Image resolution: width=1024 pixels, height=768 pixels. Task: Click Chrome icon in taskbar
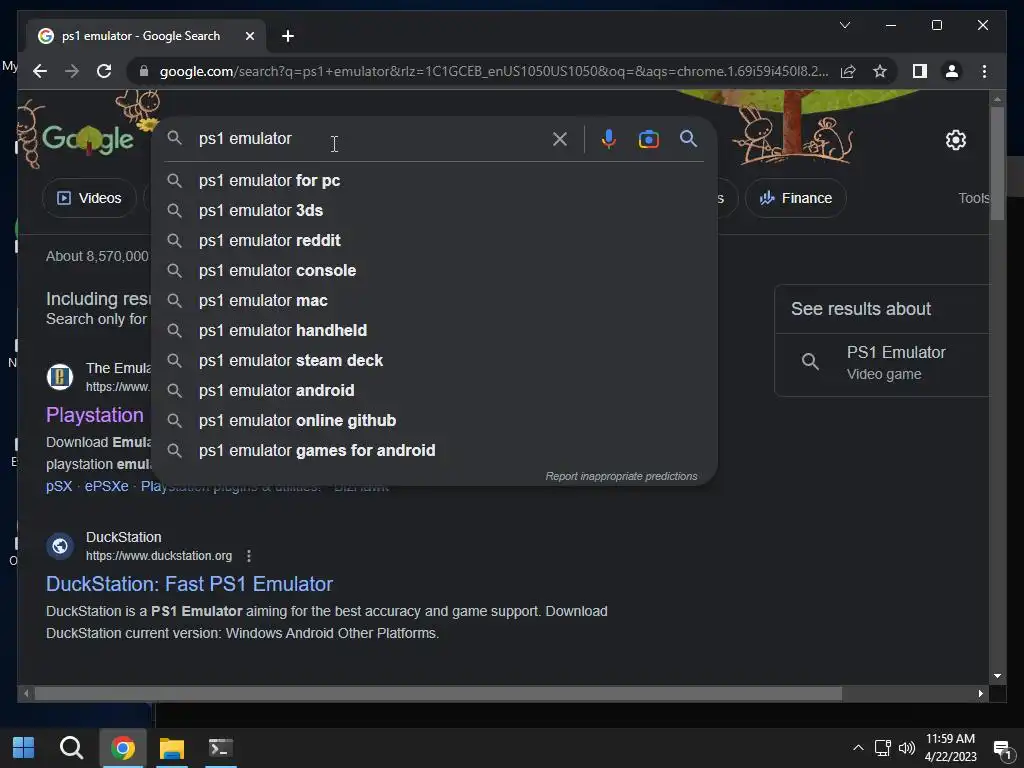[122, 748]
